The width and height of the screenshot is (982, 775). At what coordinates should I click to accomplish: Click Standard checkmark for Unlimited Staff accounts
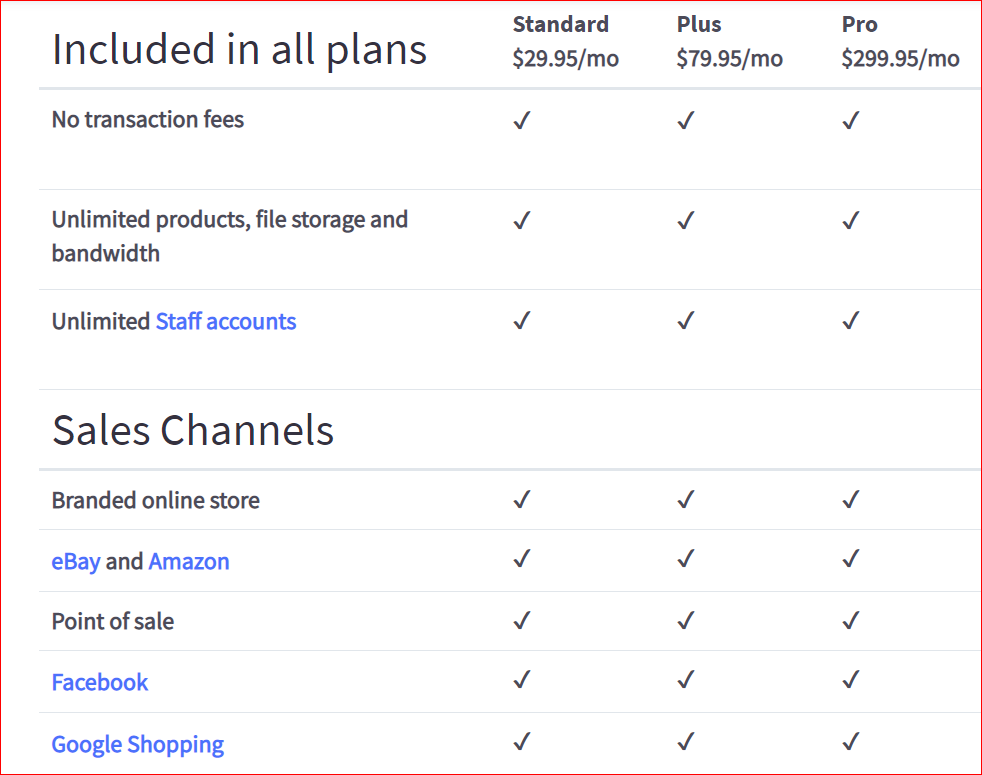point(521,321)
